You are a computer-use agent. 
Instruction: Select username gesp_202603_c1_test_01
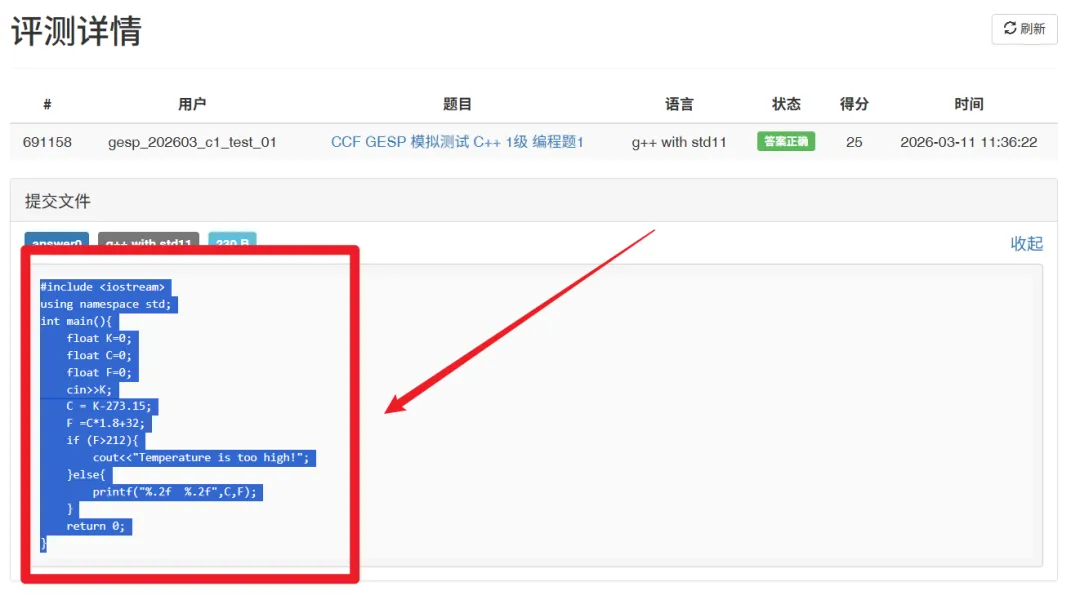pos(192,142)
